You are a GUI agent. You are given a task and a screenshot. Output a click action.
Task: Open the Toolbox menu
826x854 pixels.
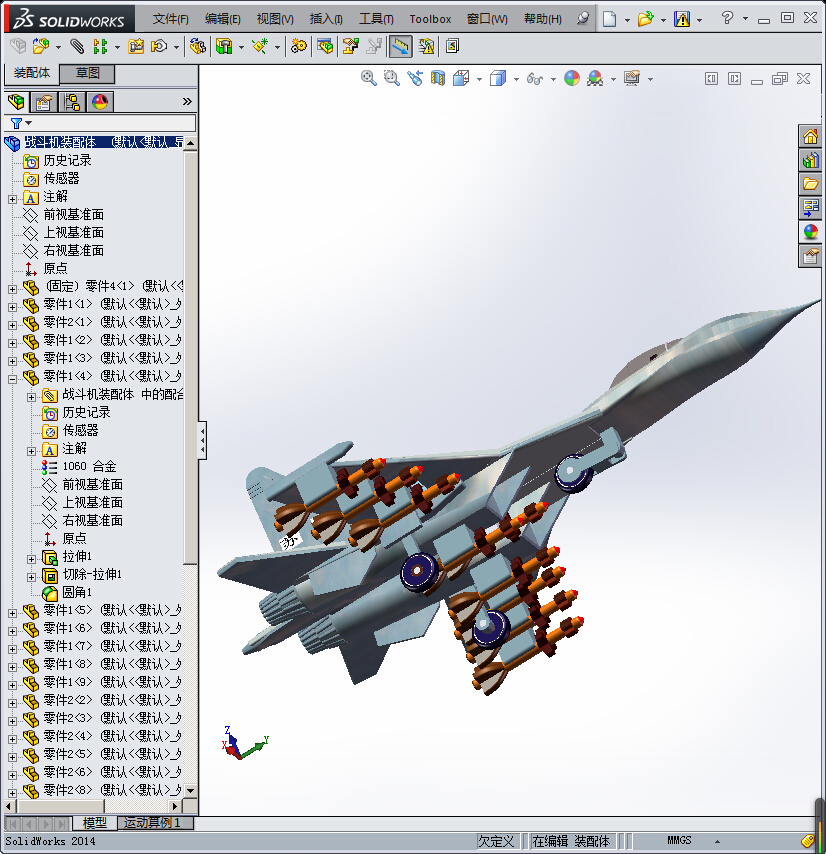tap(430, 19)
